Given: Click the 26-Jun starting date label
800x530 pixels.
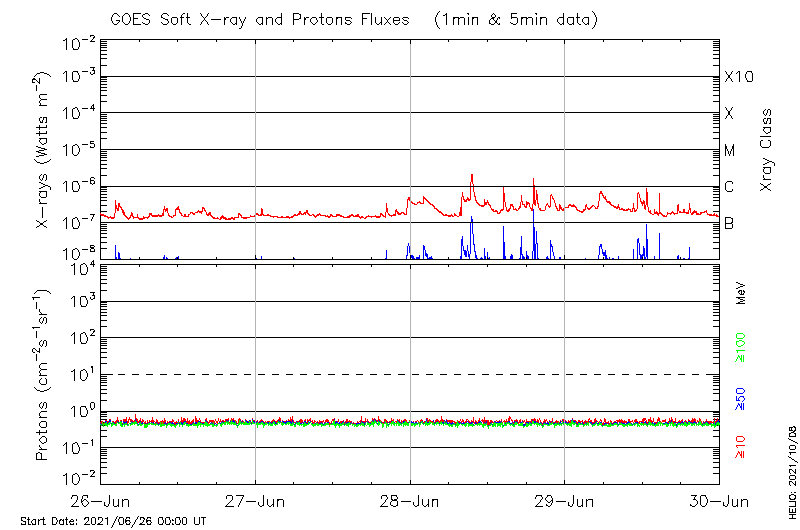Looking at the screenshot, I should [x=101, y=499].
